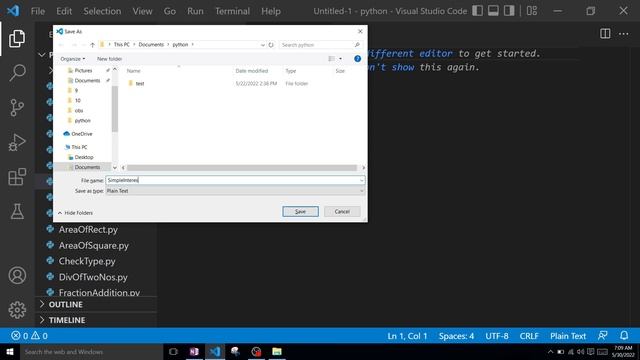
Task: Click the errors and warnings status indicator
Action: [29, 336]
